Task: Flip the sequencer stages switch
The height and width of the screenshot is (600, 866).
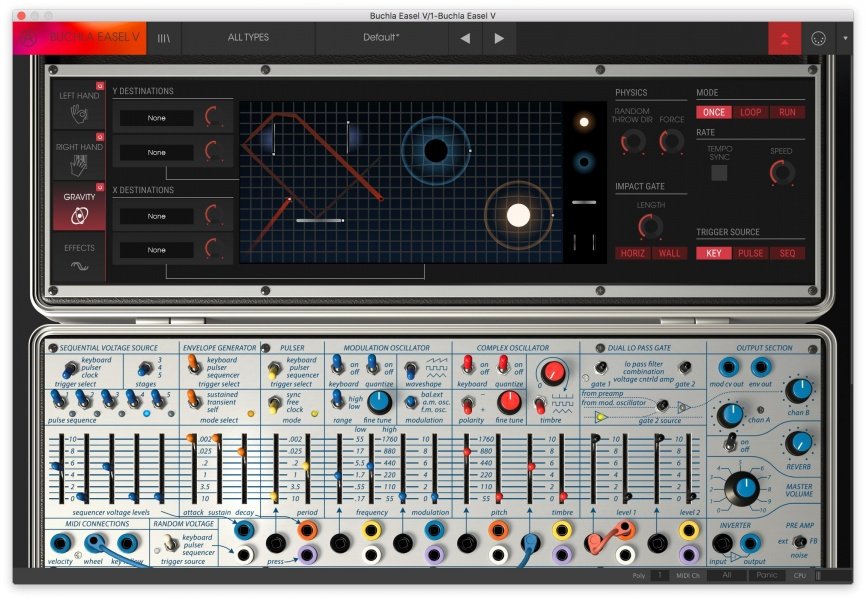Action: [x=145, y=369]
